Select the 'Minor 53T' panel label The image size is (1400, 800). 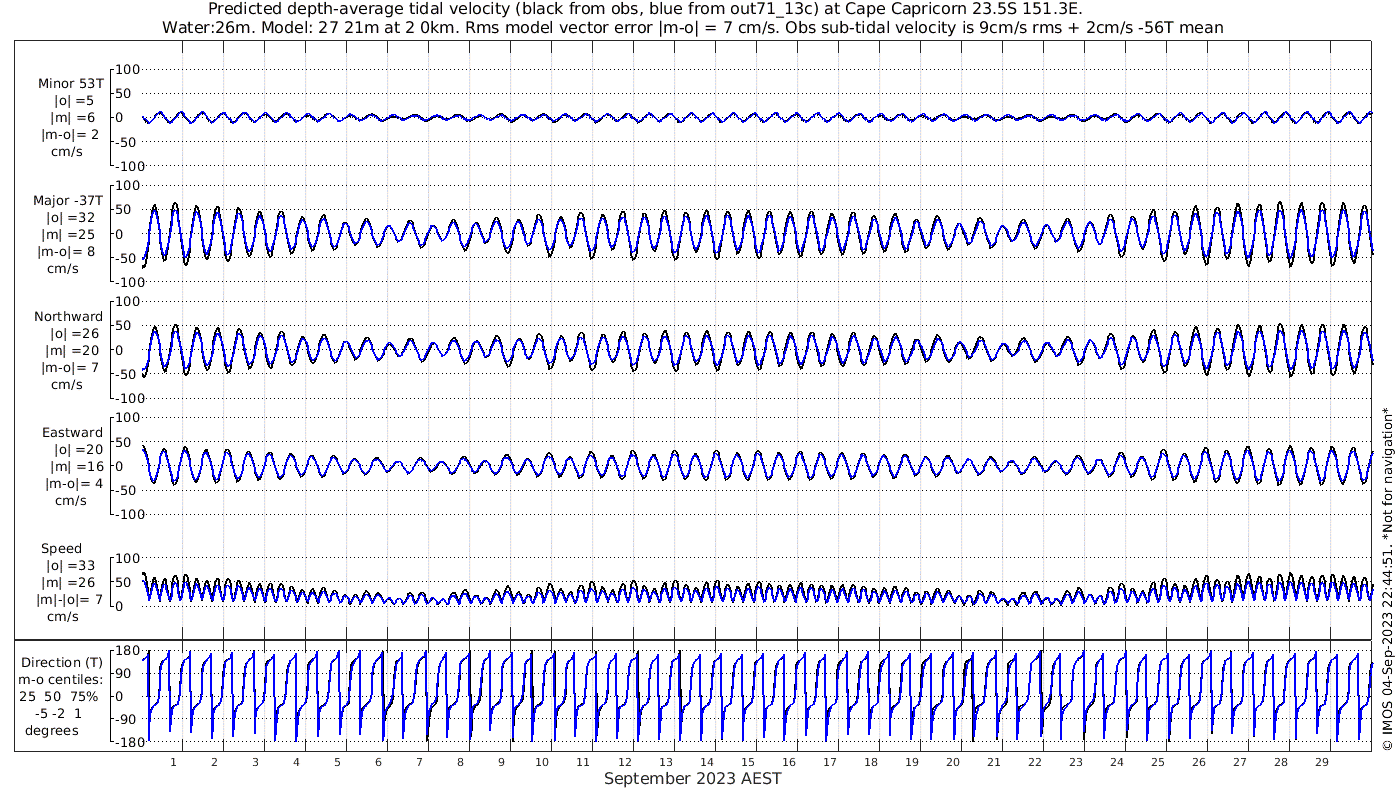click(70, 84)
